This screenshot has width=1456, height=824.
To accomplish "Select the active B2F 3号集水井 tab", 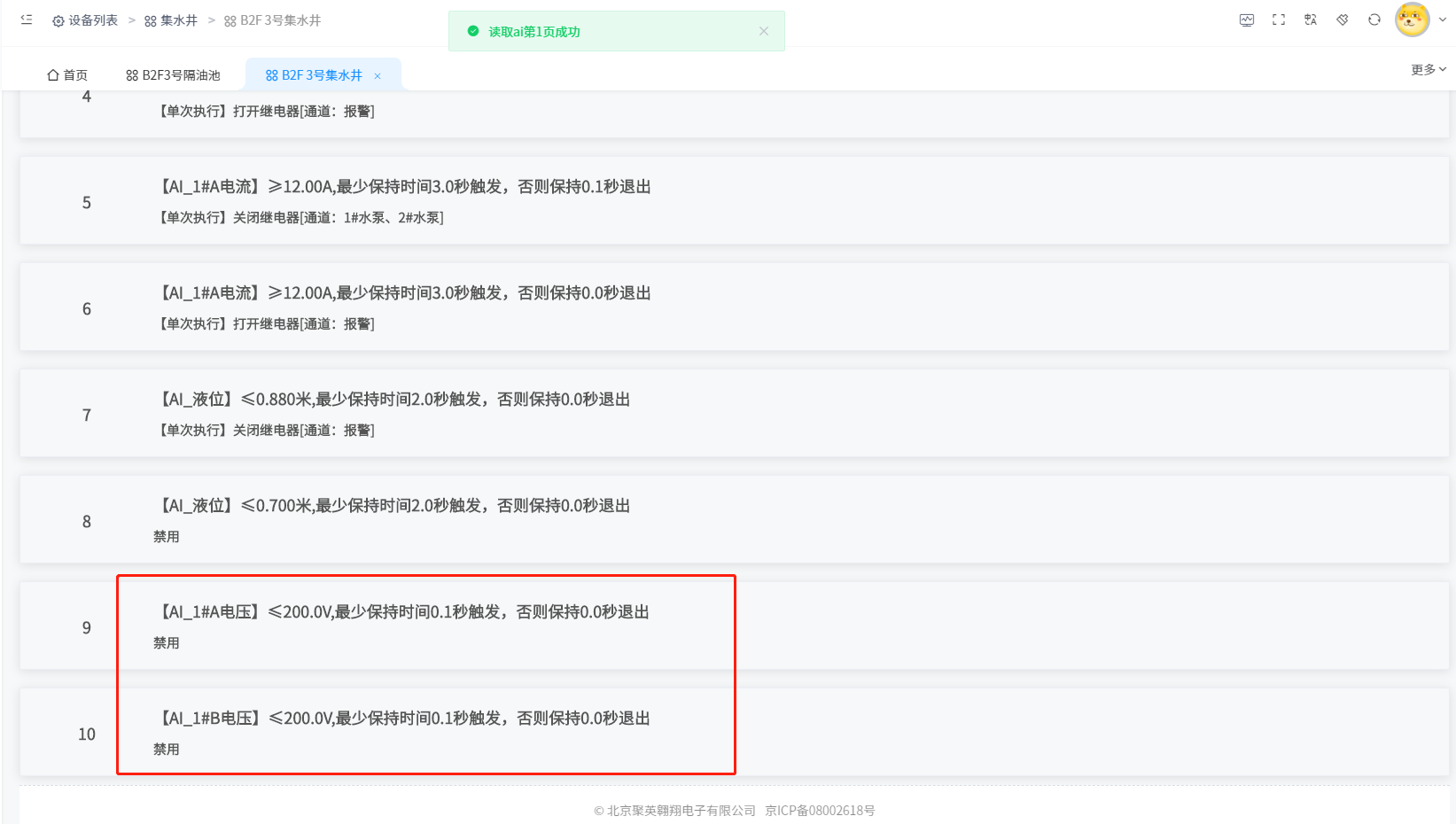I will (x=314, y=75).
